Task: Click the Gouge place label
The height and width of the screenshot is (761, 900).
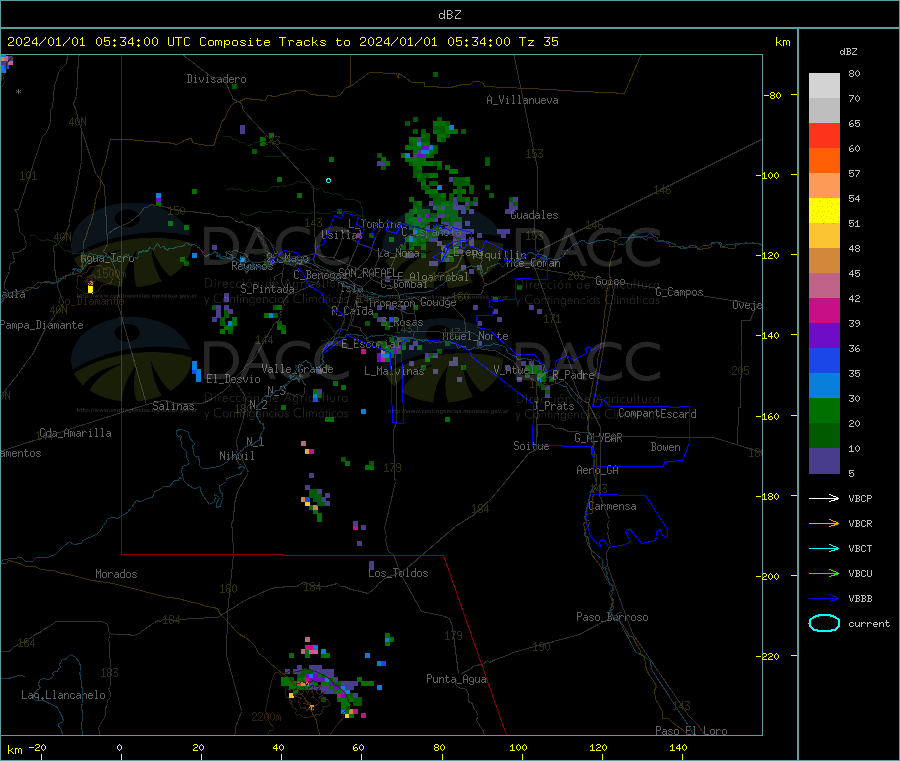Action: [x=438, y=302]
